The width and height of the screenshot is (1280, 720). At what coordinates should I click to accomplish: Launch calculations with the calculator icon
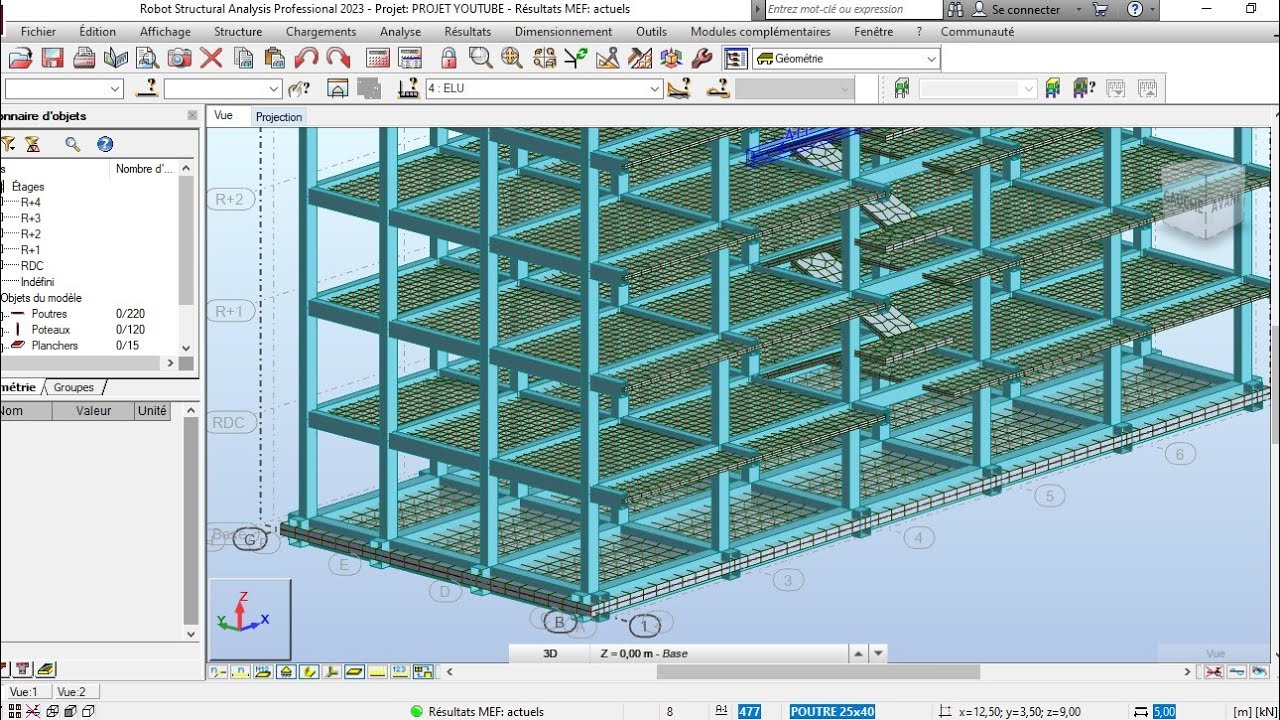tap(378, 58)
